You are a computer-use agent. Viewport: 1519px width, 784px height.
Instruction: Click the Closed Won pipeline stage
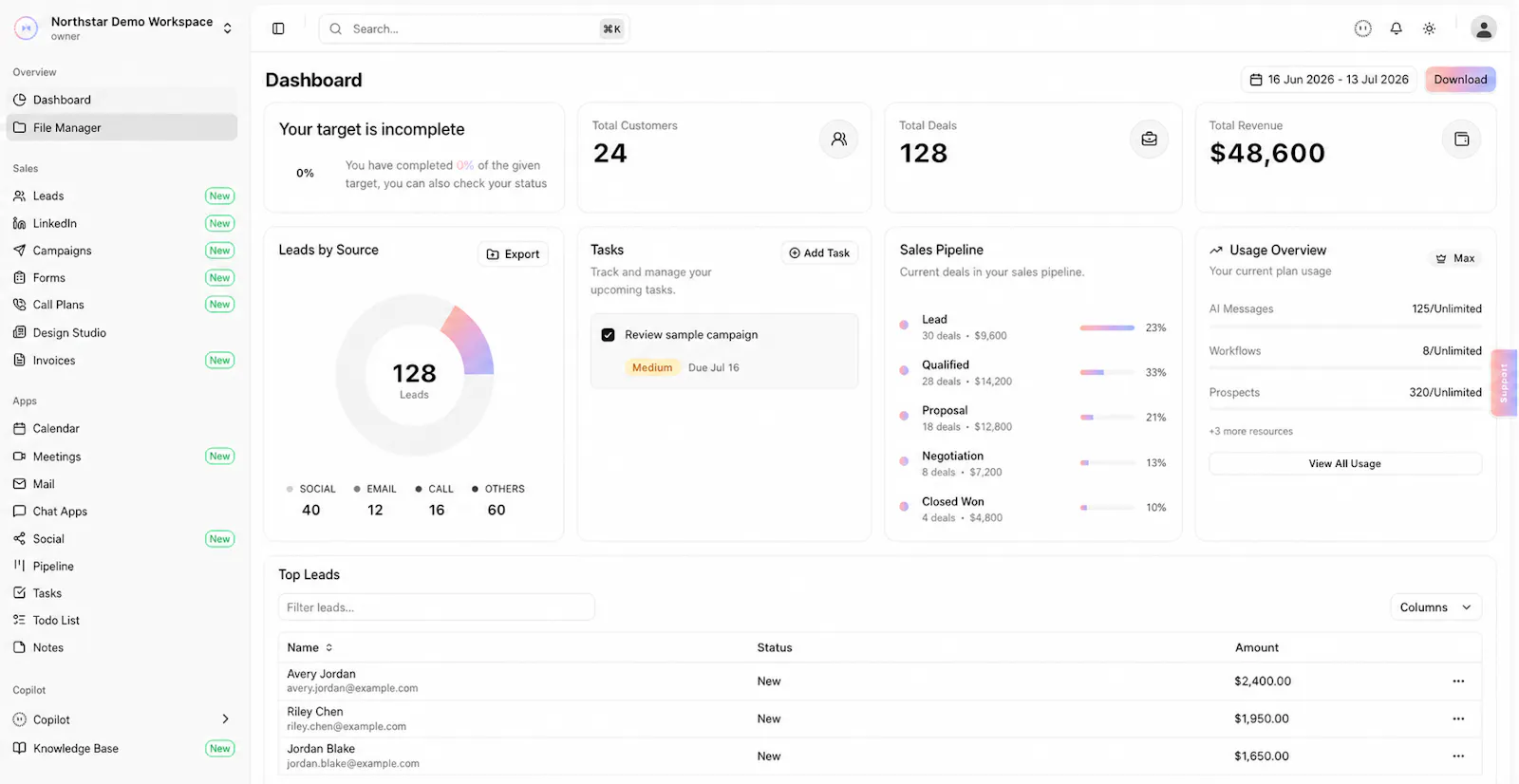[1033, 509]
